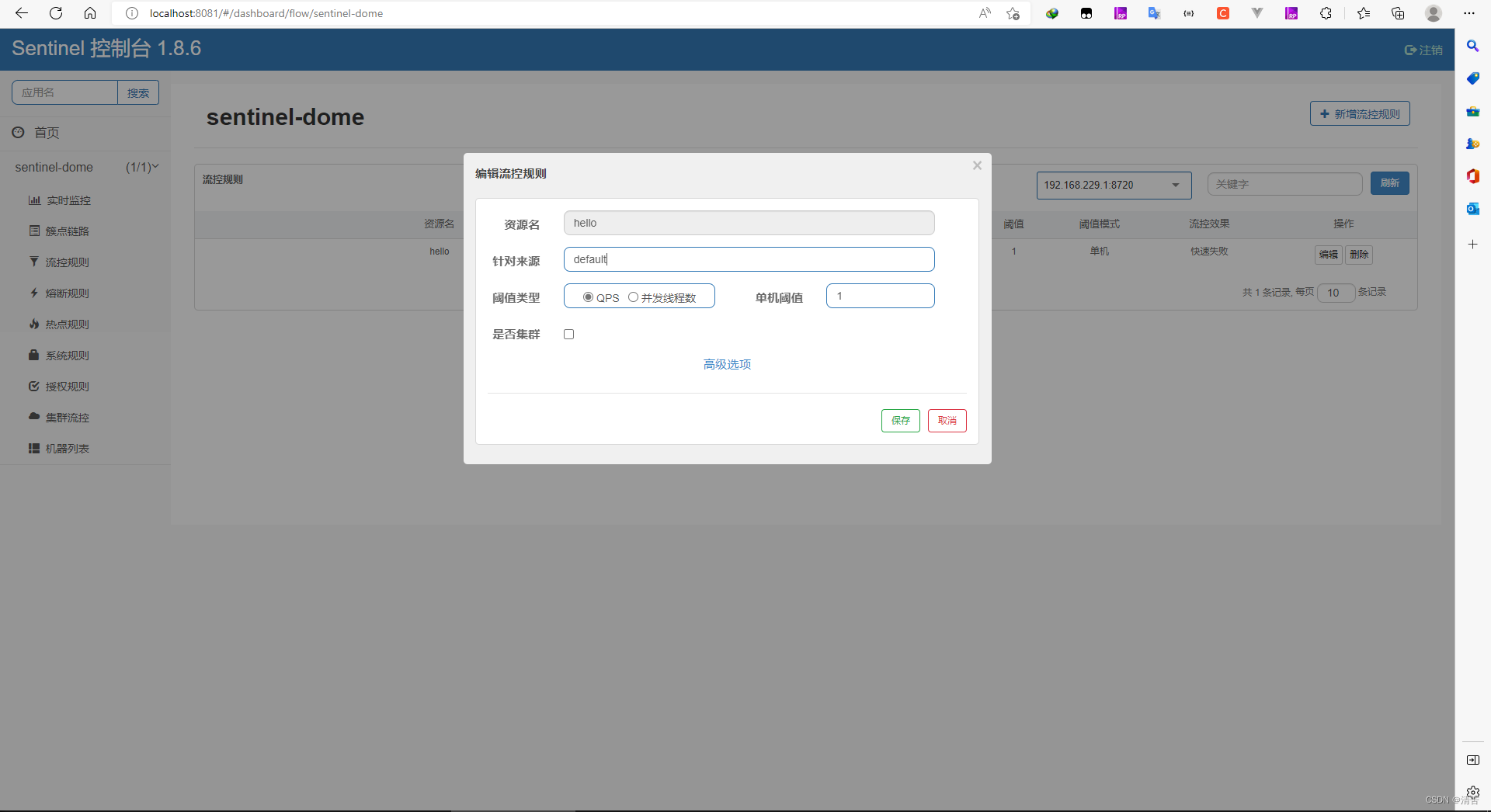Open the extensions puzzle icon
The height and width of the screenshot is (812, 1491).
point(1326,13)
